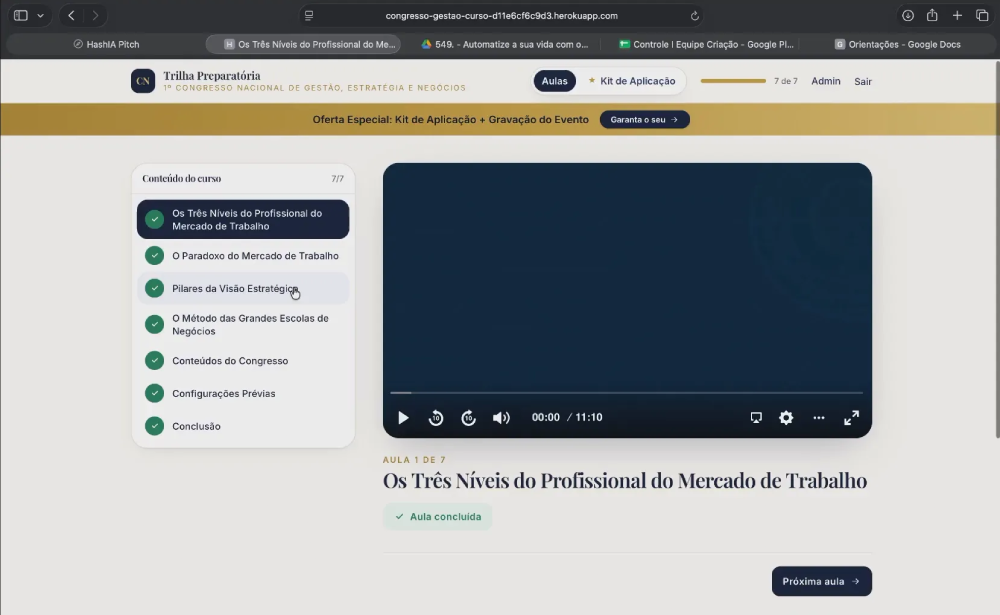Viewport: 1000px width, 615px height.
Task: Play the lesson video
Action: click(403, 418)
